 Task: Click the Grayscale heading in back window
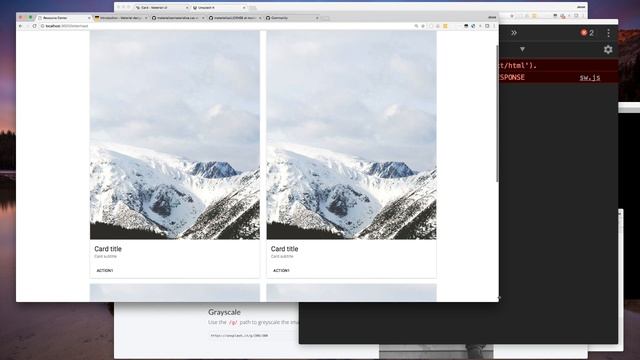(224, 312)
